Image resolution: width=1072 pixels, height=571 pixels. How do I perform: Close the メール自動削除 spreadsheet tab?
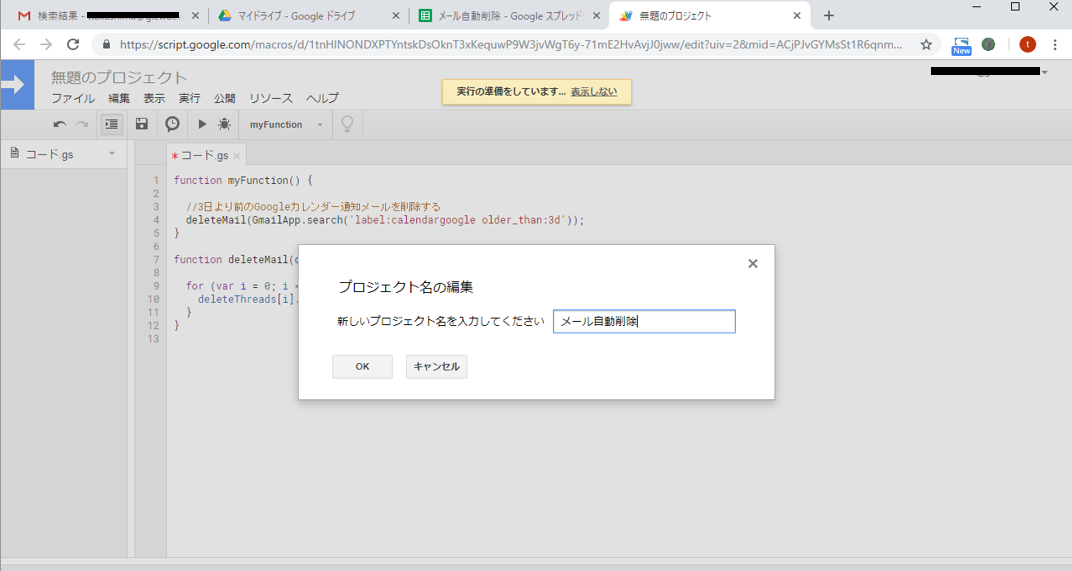pos(596,16)
